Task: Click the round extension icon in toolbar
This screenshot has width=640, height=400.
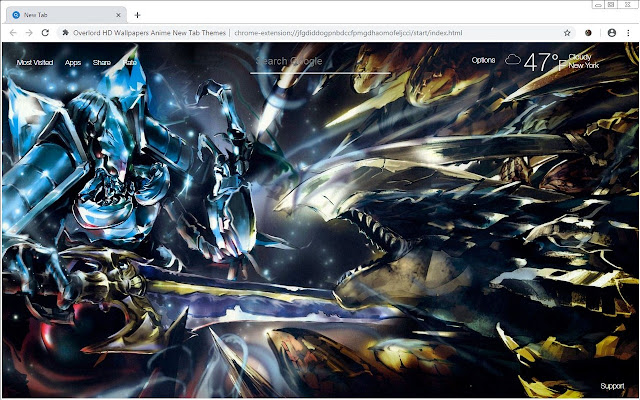Action: point(588,33)
